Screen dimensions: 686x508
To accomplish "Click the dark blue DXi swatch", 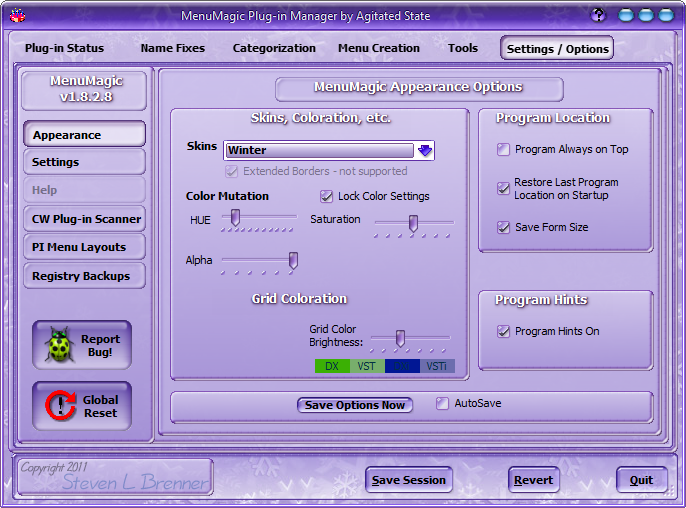I will pos(402,366).
